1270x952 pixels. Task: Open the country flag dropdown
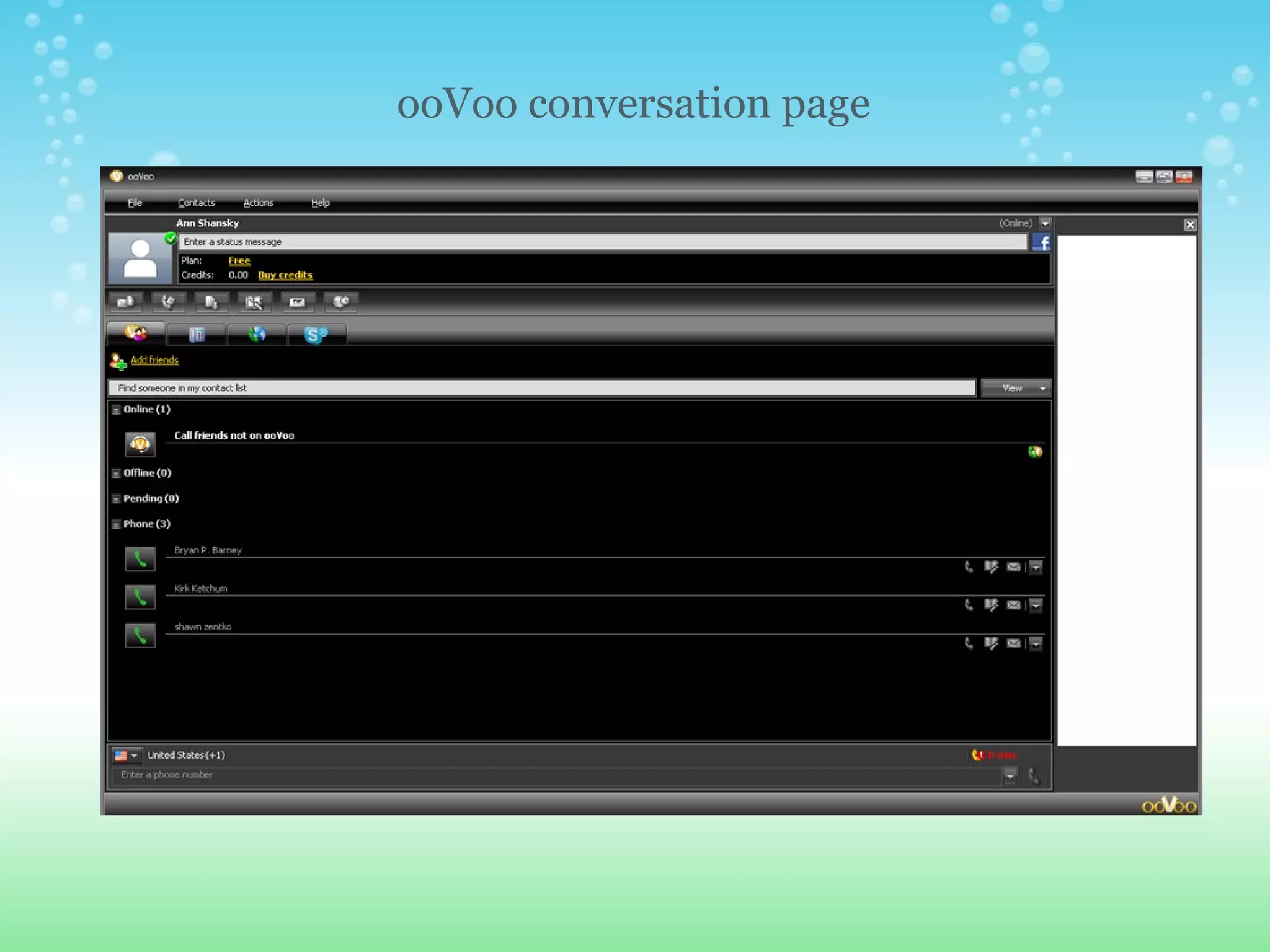(127, 756)
